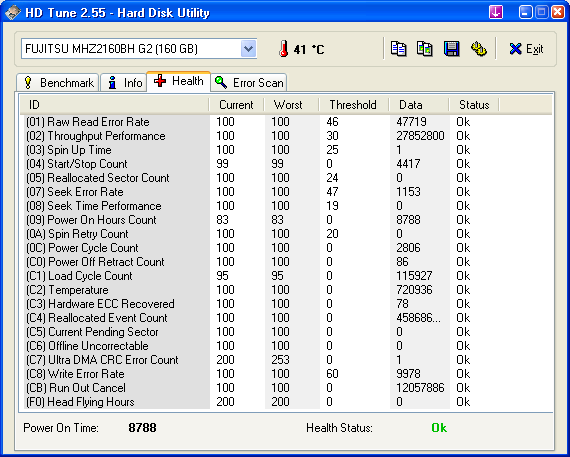
Task: Open the drive selection dropdown
Action: (x=248, y=48)
